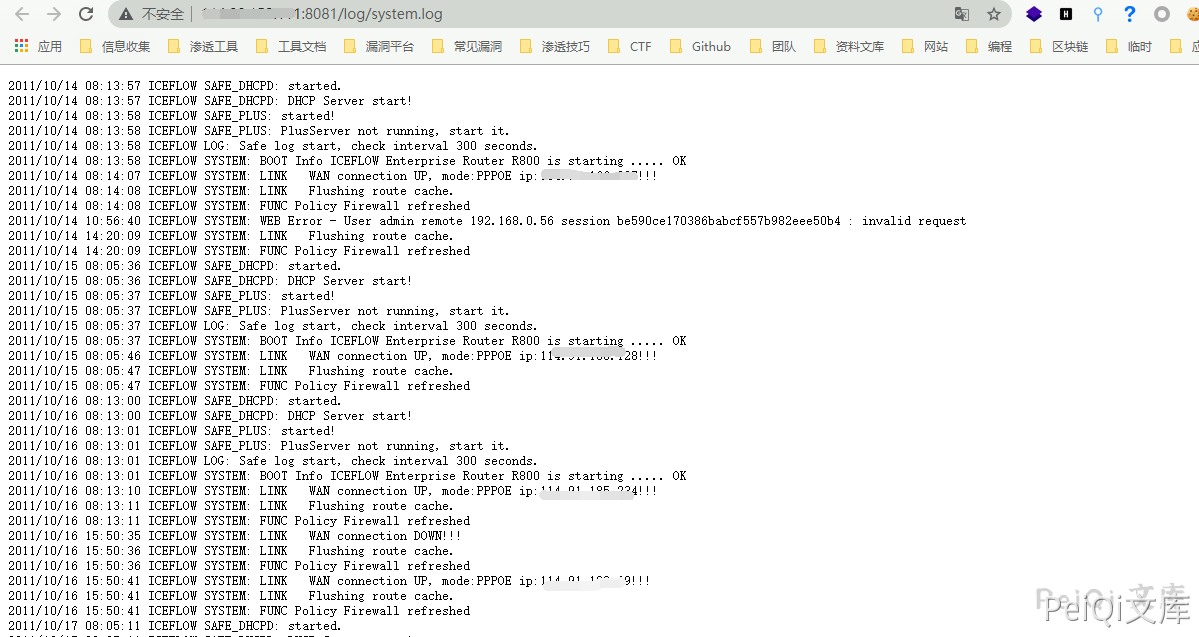Click the not-secure warning triangle icon
The height and width of the screenshot is (637, 1199).
125,15
